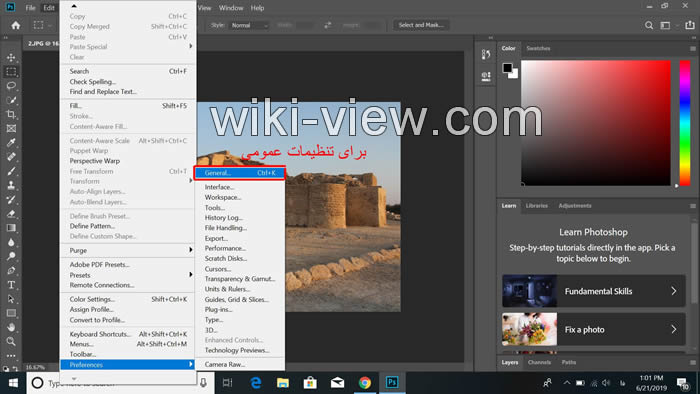Choose Units & Rulers preferences
The height and width of the screenshot is (394, 700).
[240, 289]
